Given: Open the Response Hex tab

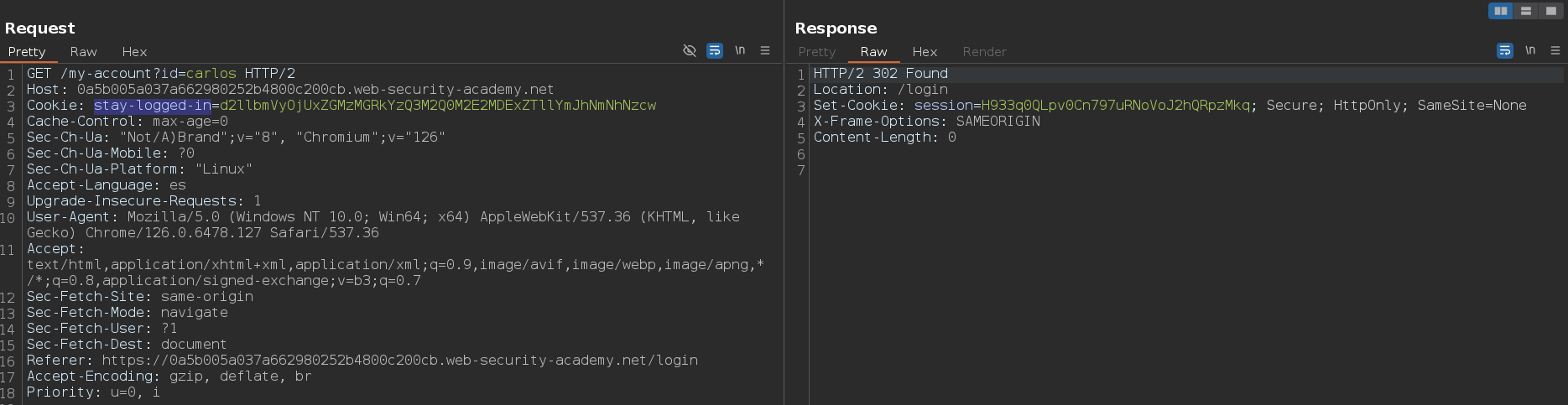Looking at the screenshot, I should (x=925, y=52).
